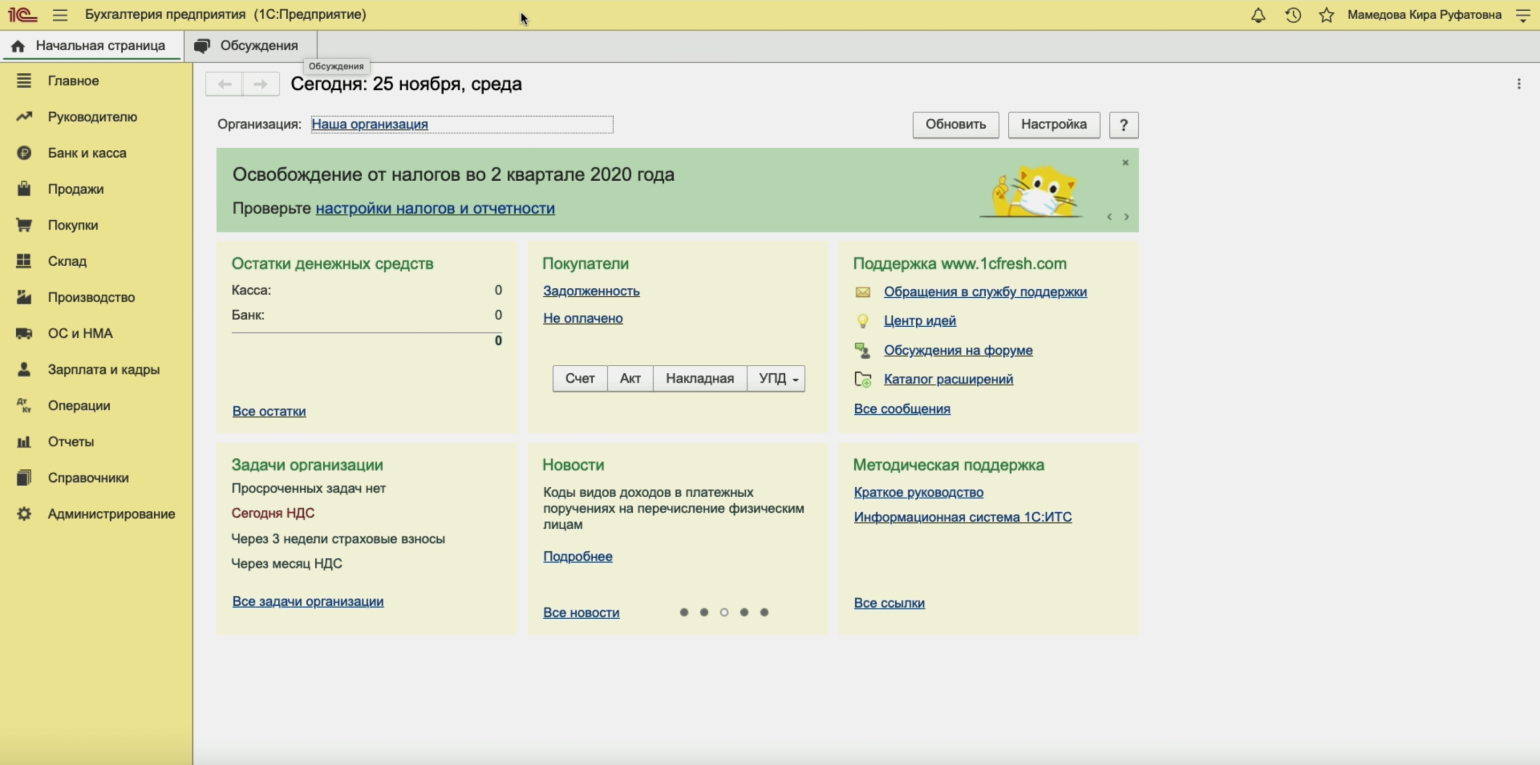Click the Обращения в службу поддержки envelope icon

coord(863,292)
